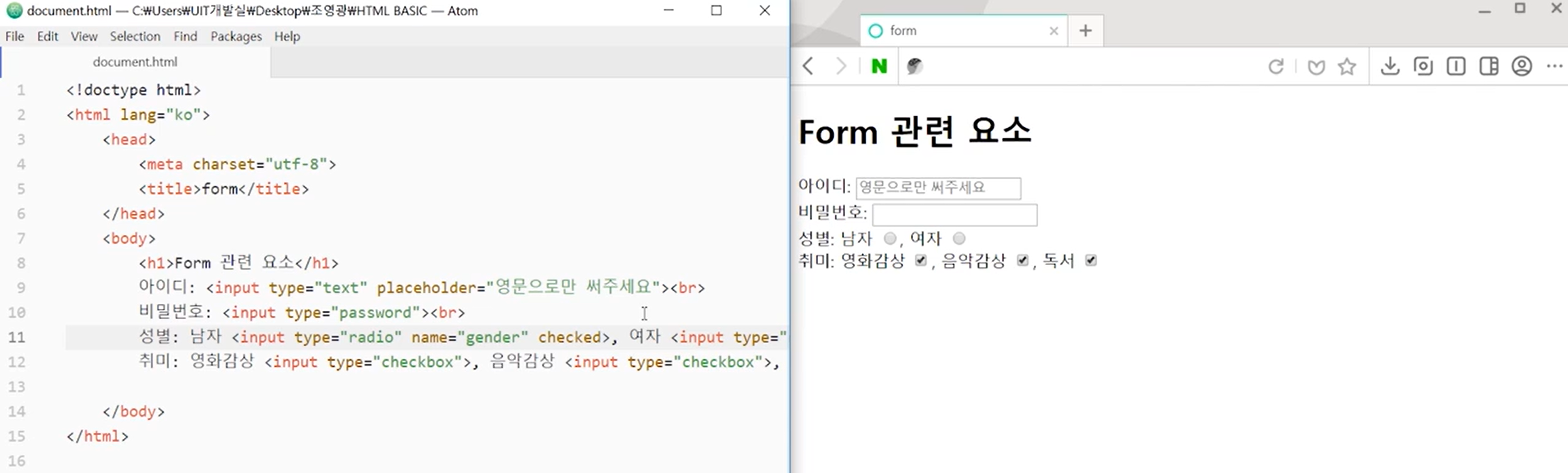Screen dimensions: 1568x473
Task: Uncheck the 음악감상 checkbox
Action: coord(1023,261)
